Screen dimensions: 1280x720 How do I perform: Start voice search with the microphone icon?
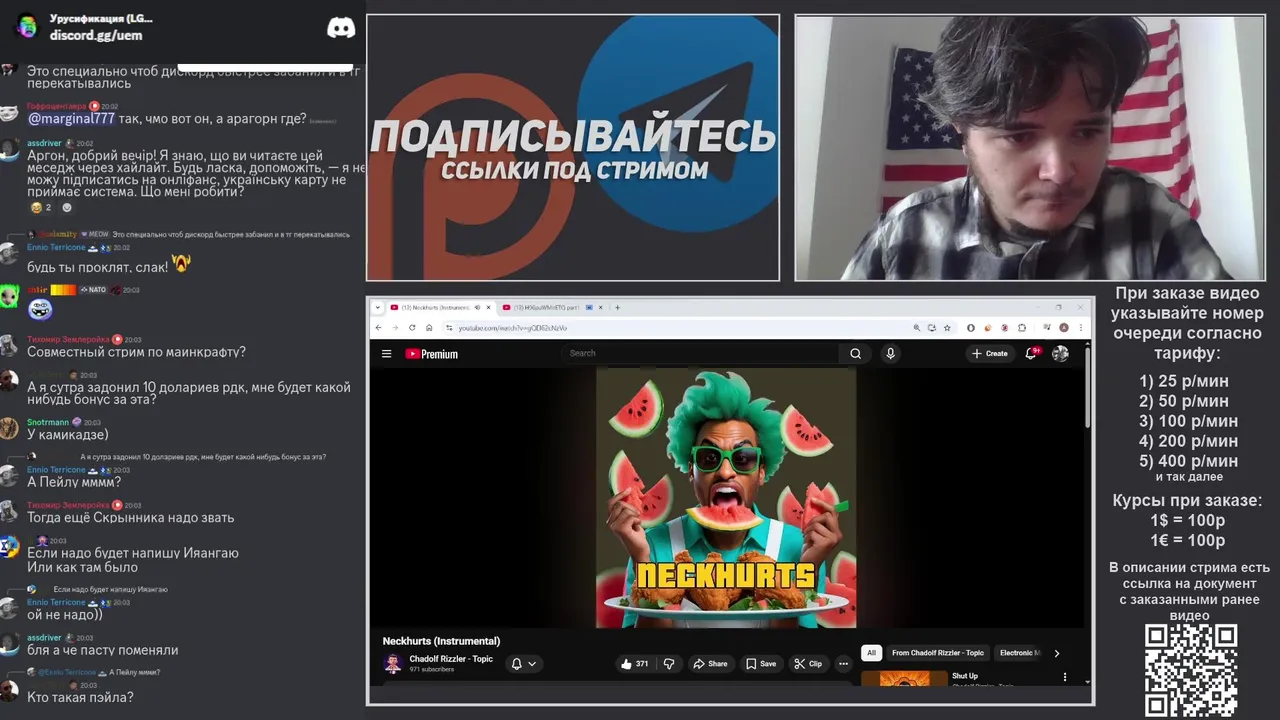(890, 353)
